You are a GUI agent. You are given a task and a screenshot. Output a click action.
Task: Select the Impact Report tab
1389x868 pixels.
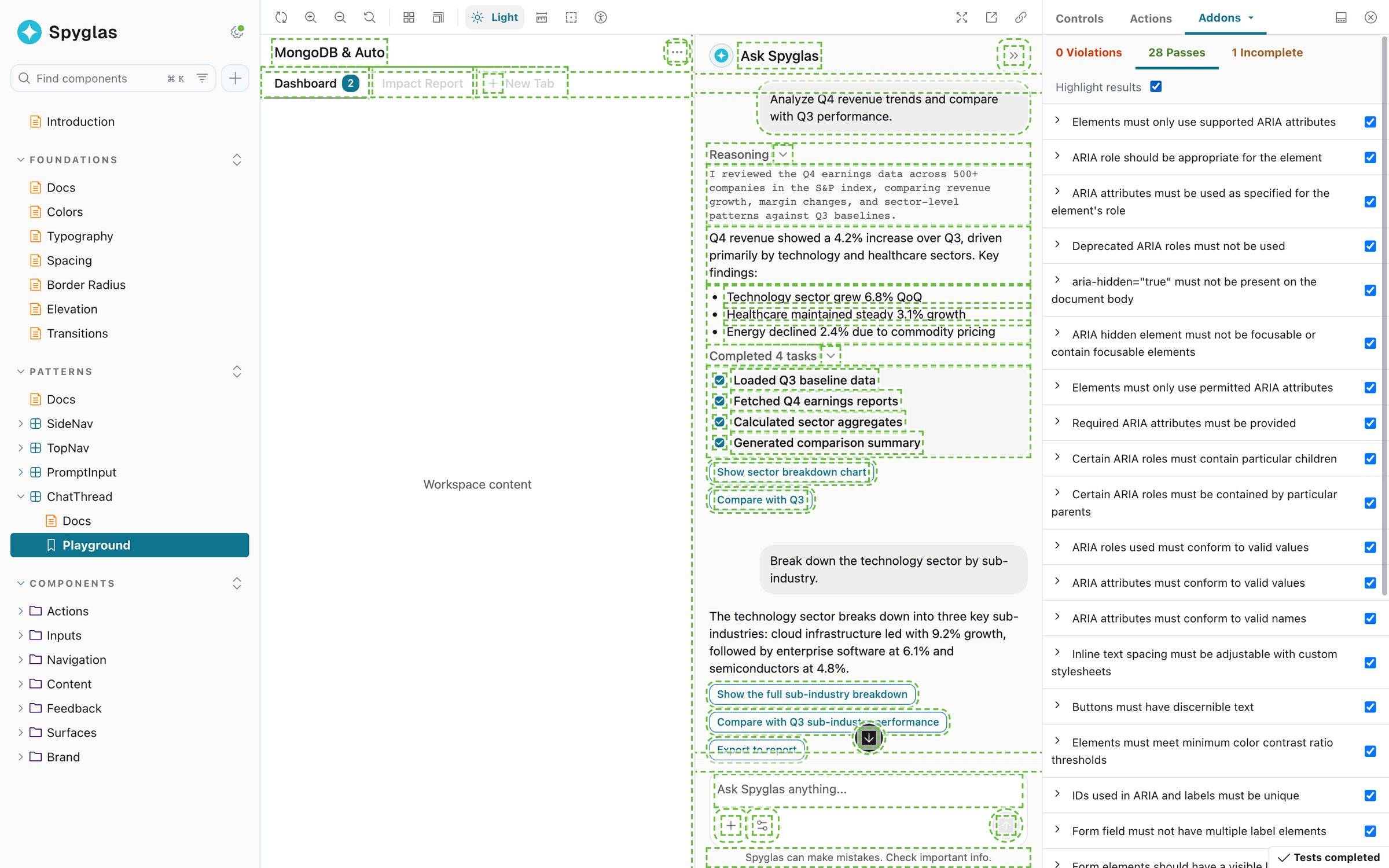point(422,83)
